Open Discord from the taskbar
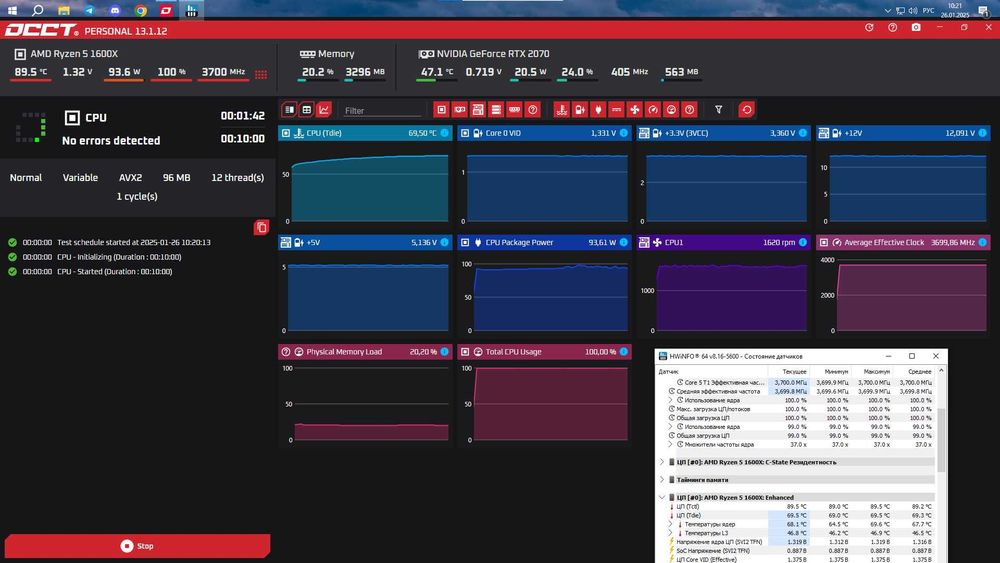 click(x=115, y=10)
